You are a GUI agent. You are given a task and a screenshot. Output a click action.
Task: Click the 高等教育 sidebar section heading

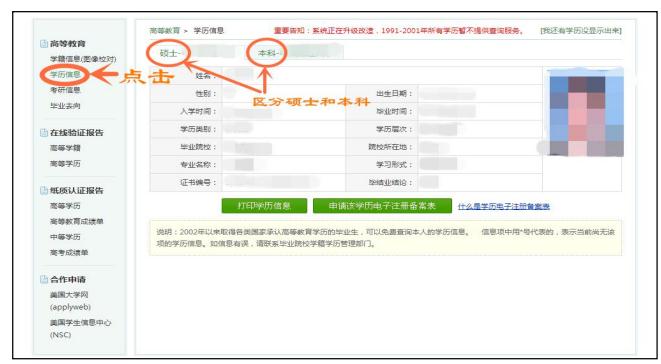pos(68,44)
